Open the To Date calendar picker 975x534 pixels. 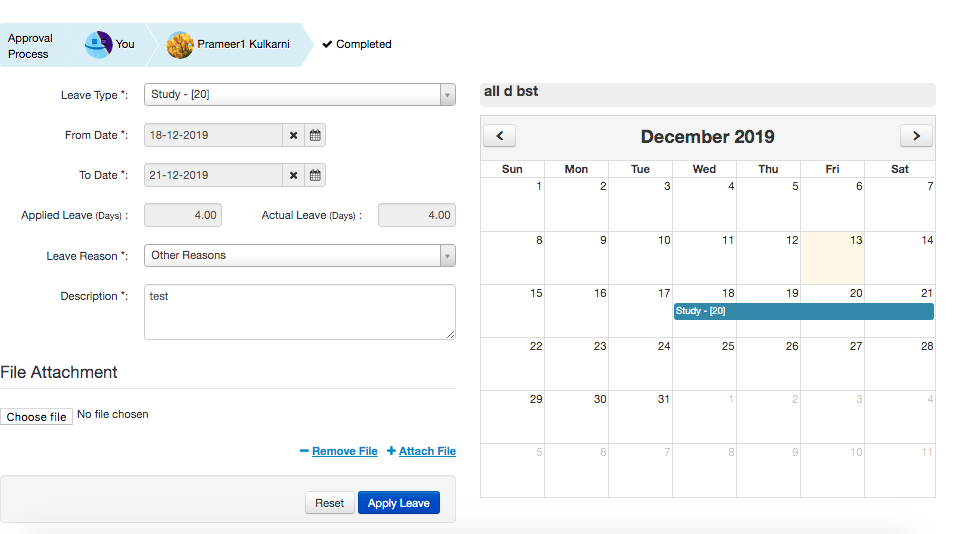pos(315,175)
